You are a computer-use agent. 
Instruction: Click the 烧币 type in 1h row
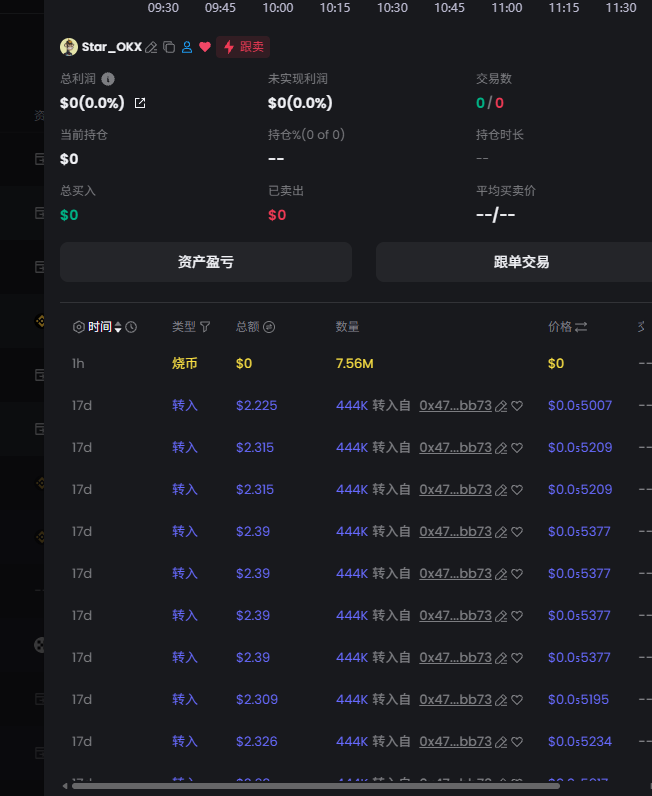click(184, 363)
